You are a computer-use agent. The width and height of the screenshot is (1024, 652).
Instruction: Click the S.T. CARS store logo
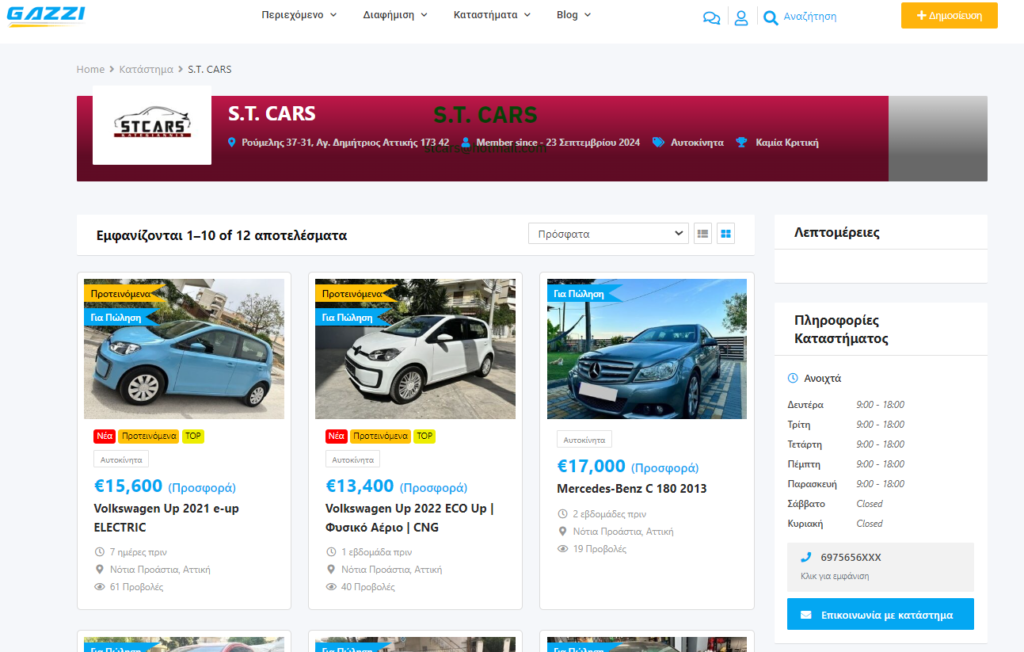click(152, 124)
